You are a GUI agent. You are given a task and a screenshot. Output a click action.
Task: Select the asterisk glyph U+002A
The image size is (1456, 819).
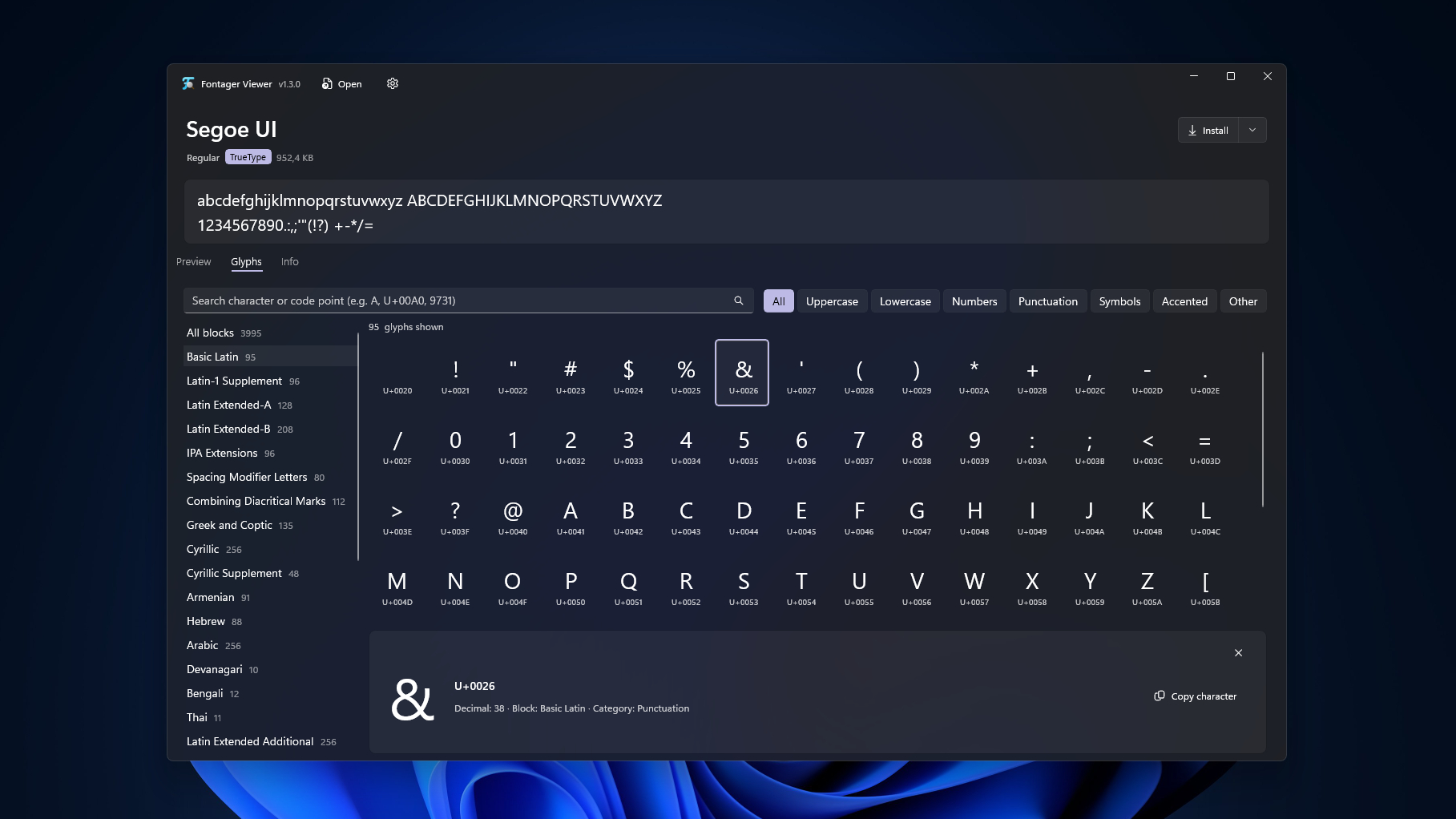[x=974, y=373]
